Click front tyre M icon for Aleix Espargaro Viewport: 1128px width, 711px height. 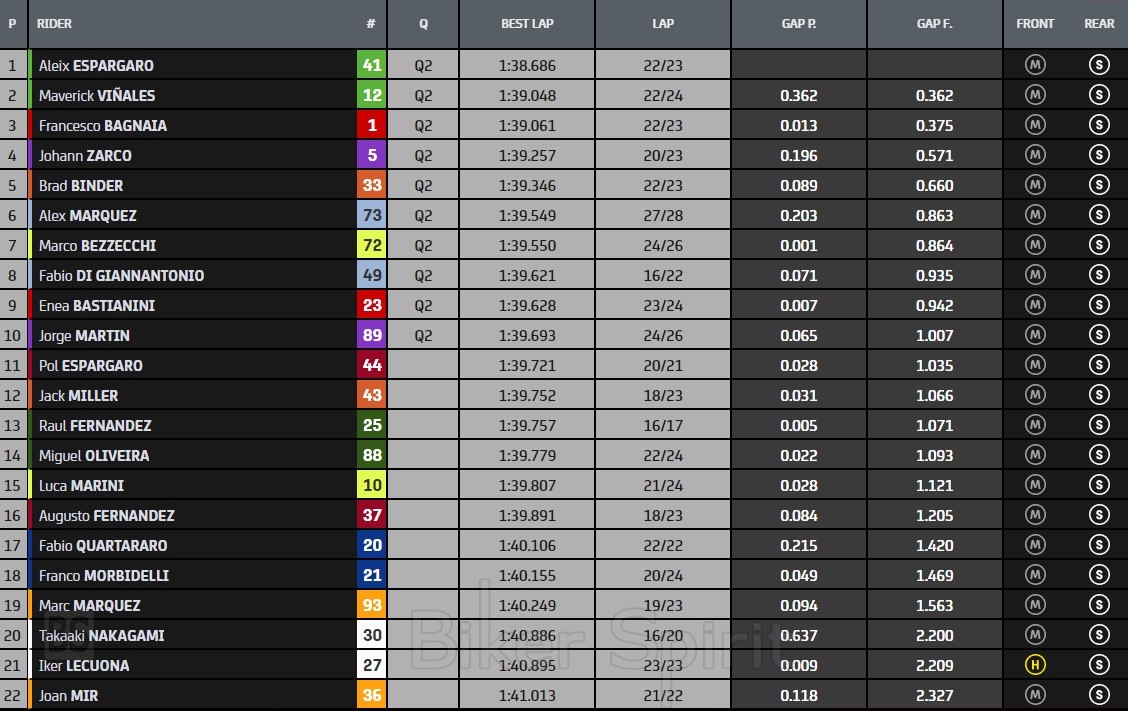pos(1035,66)
